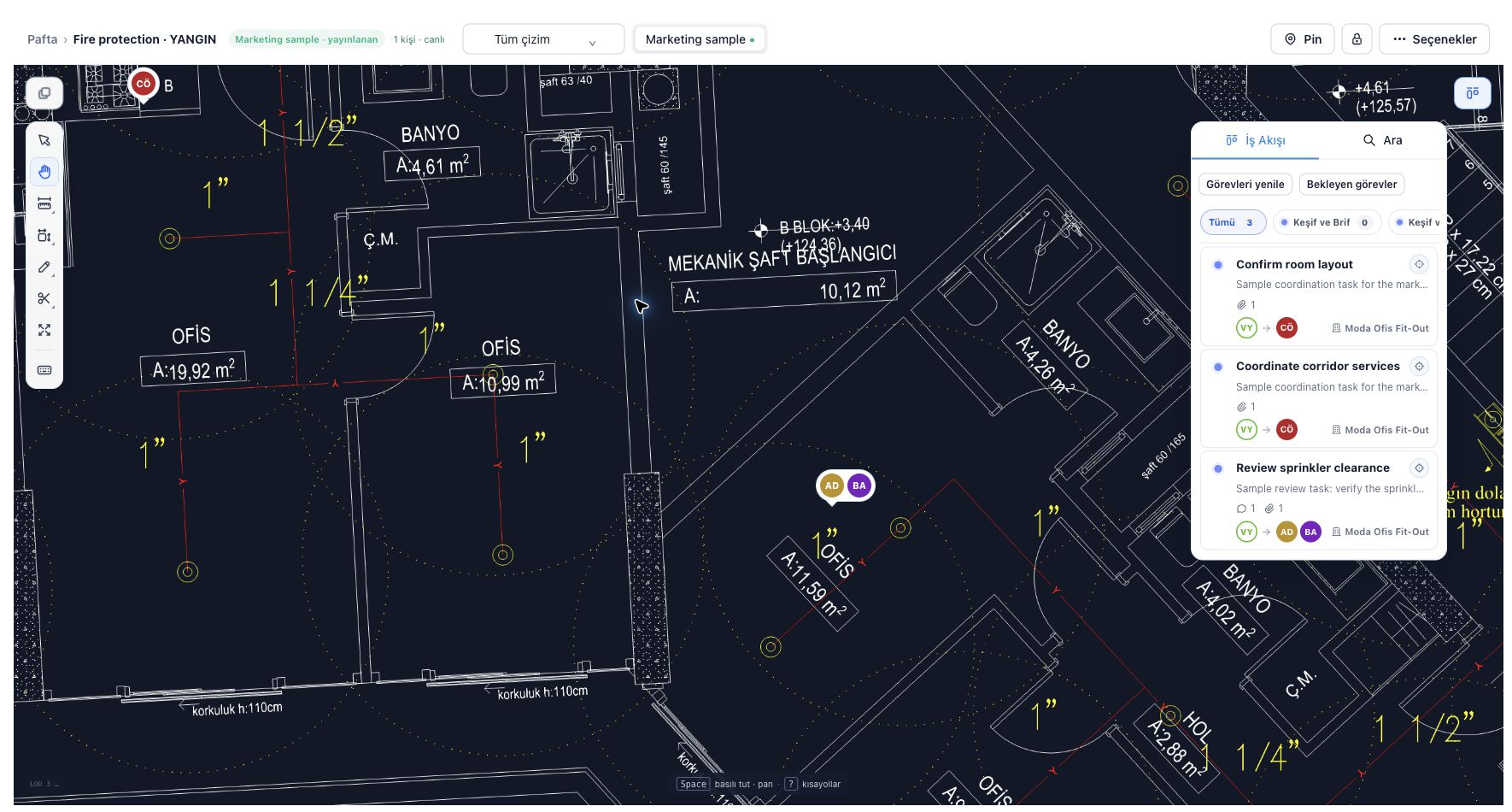This screenshot has width=1512, height=812.
Task: Select the arrow pointer tool
Action: coord(44,140)
